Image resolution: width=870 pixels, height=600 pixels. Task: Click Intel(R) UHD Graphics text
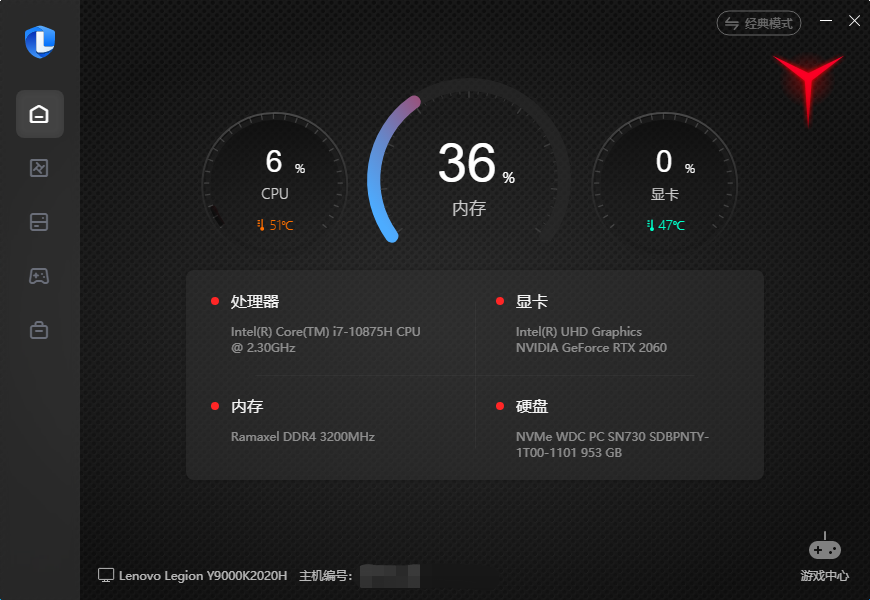click(x=579, y=331)
